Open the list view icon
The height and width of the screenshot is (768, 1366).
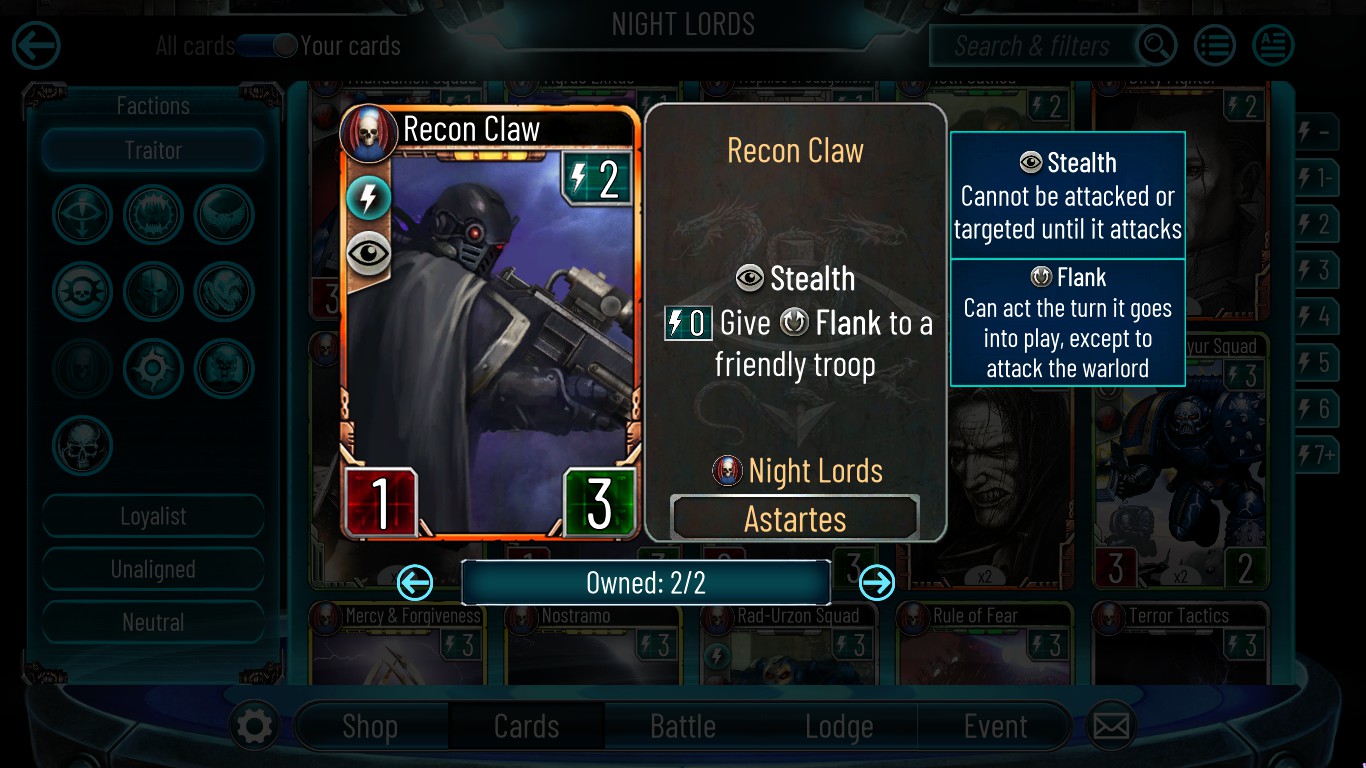(x=1215, y=46)
